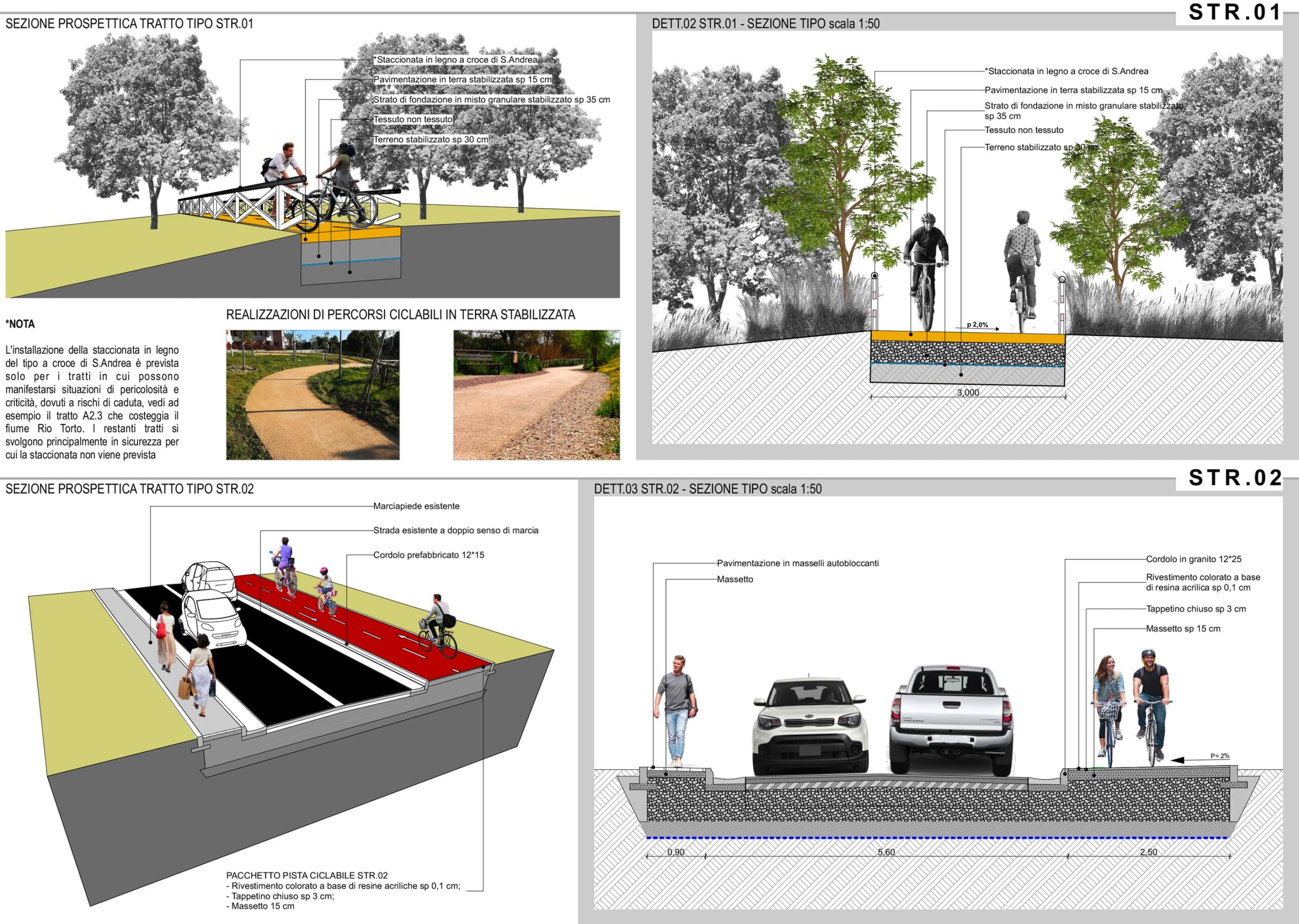The width and height of the screenshot is (1299, 924).
Task: Click "Tessuto non tessuto" label in the STR.01 perspective view
Action: click(413, 119)
